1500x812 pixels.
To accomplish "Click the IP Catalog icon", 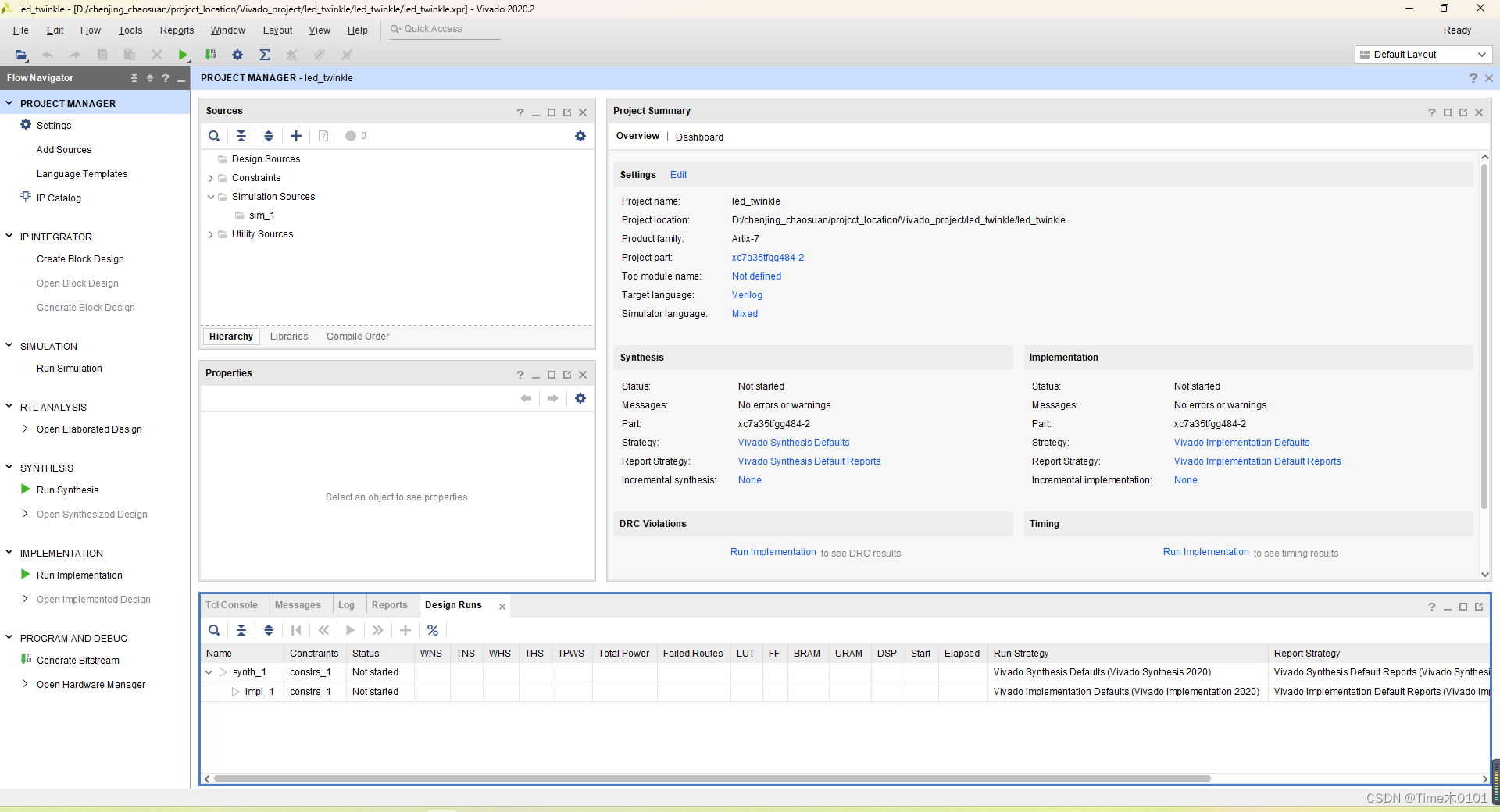I will click(26, 198).
